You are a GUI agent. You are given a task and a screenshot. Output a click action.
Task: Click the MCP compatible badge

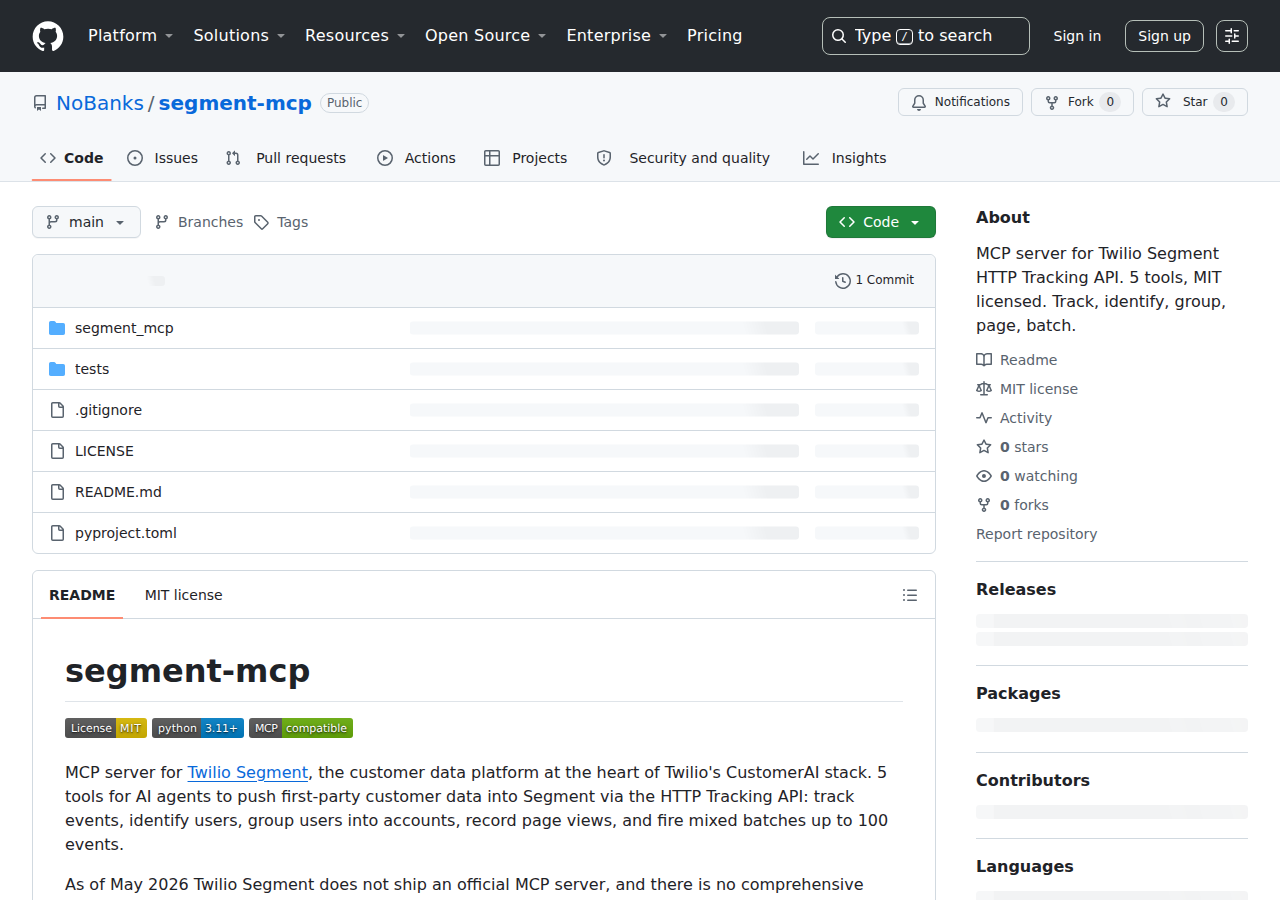pyautogui.click(x=301, y=728)
